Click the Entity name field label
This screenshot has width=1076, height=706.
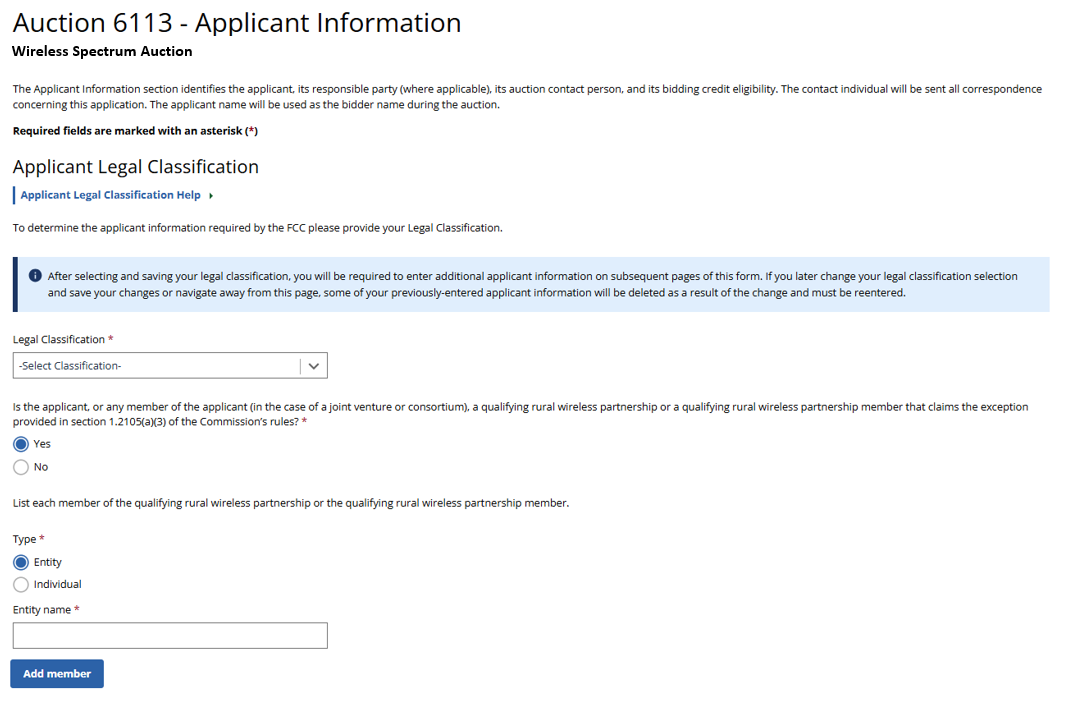point(42,610)
